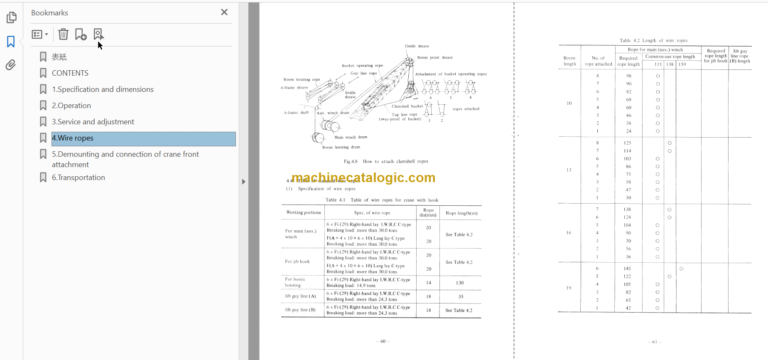
Task: Click the Table 4.1 caption text
Action: [382, 200]
